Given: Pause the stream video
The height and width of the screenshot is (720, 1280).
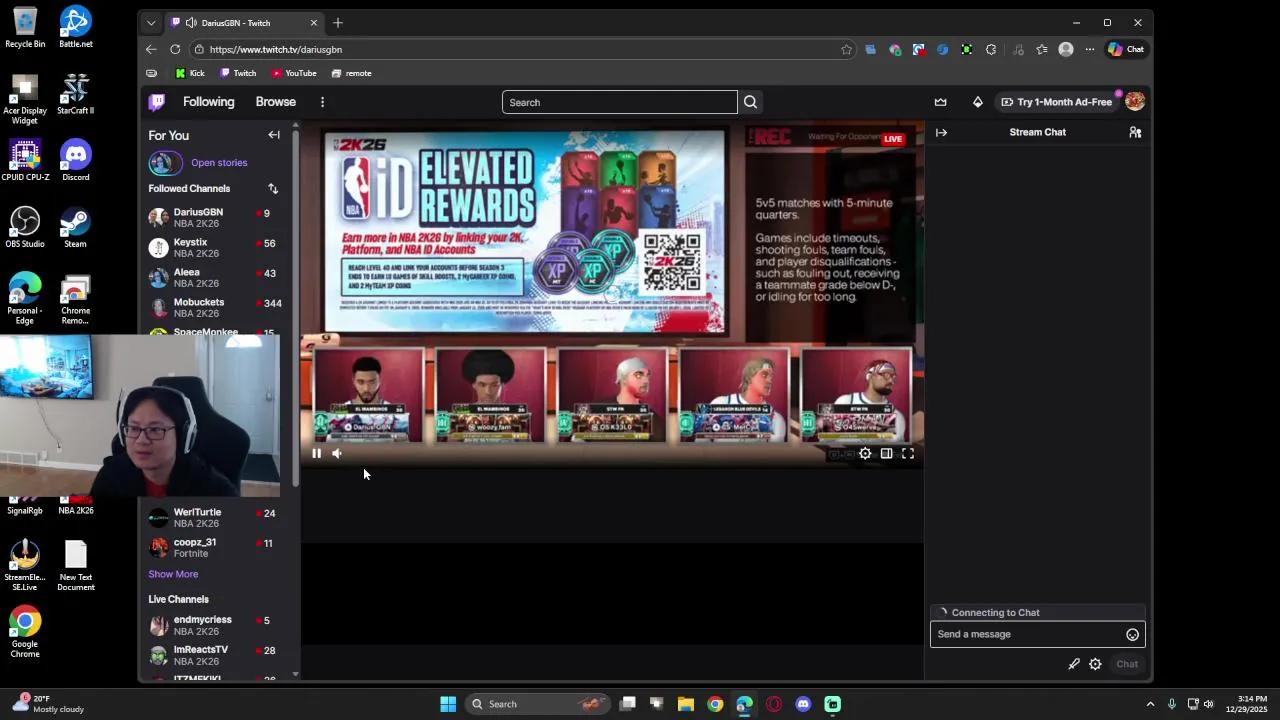Looking at the screenshot, I should 316,454.
